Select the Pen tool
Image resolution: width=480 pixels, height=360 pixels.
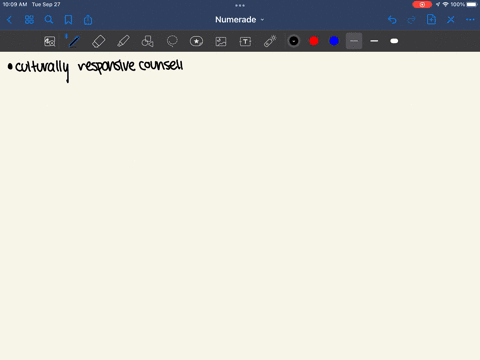point(74,41)
